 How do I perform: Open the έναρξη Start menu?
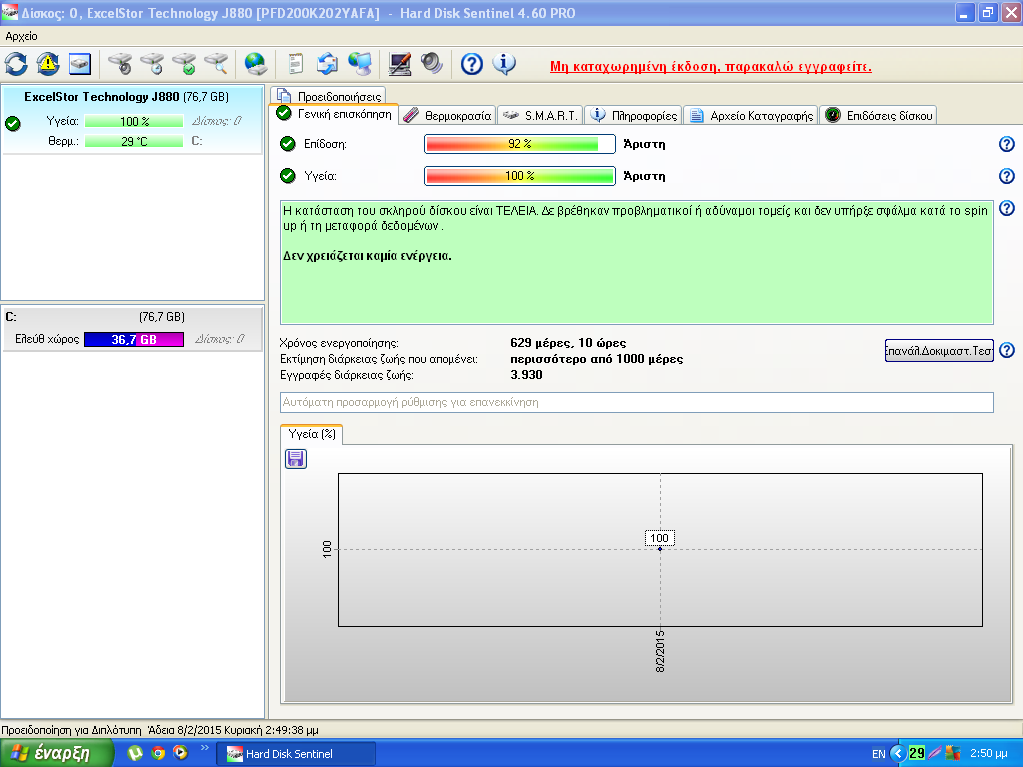click(x=57, y=753)
